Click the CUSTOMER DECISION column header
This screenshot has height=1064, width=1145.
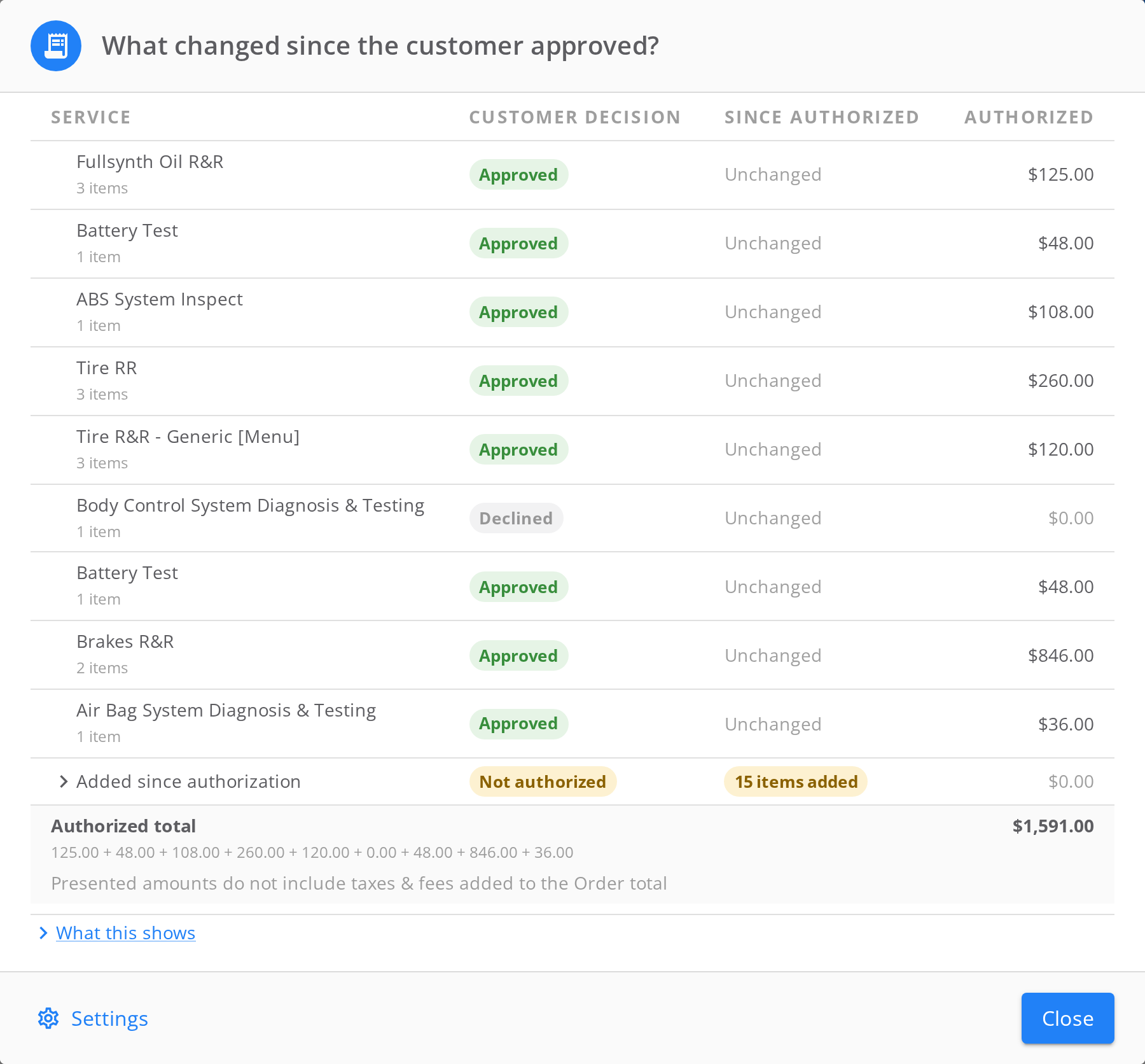575,117
